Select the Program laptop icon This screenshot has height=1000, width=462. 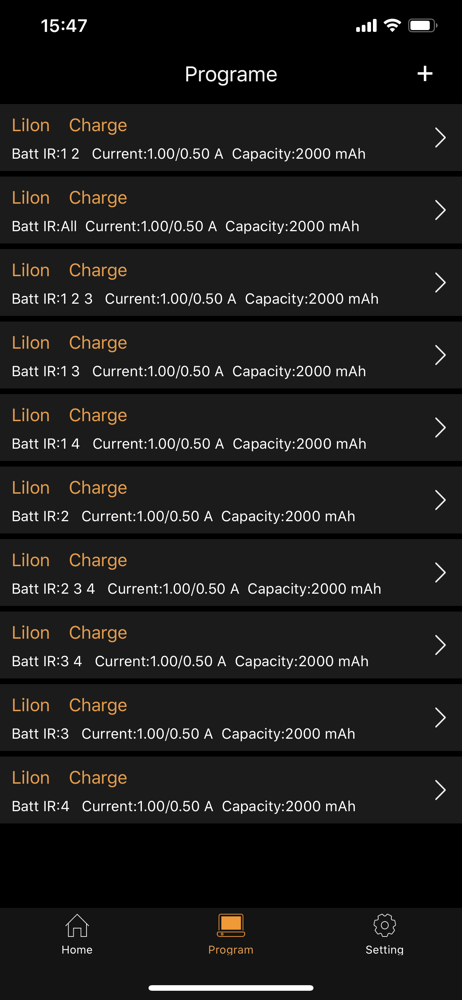[230, 925]
